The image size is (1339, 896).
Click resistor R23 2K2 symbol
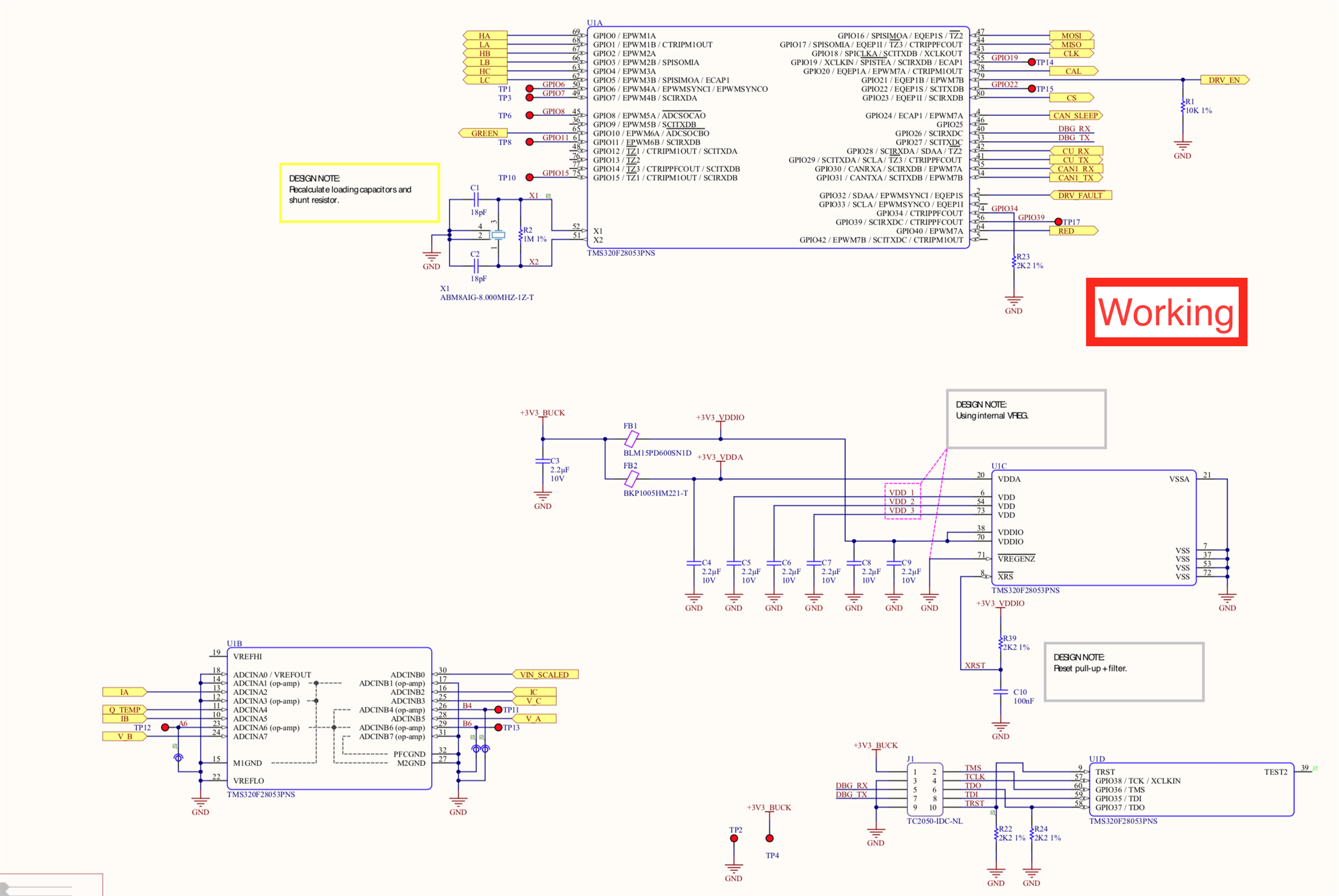point(1014,261)
